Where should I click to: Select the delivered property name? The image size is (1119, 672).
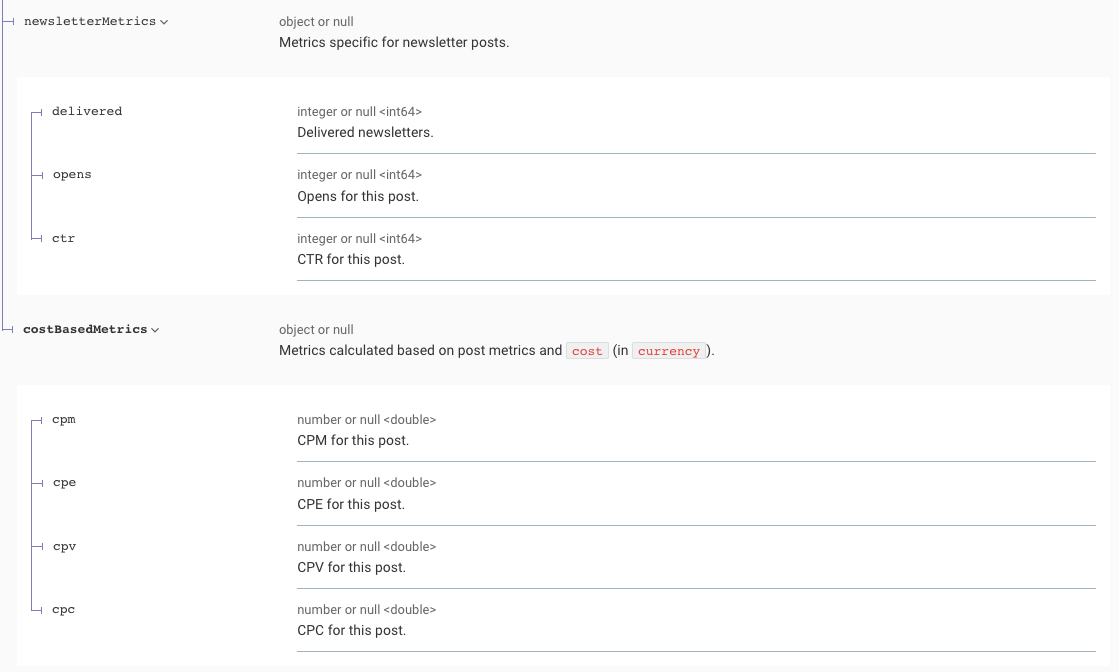tap(87, 112)
